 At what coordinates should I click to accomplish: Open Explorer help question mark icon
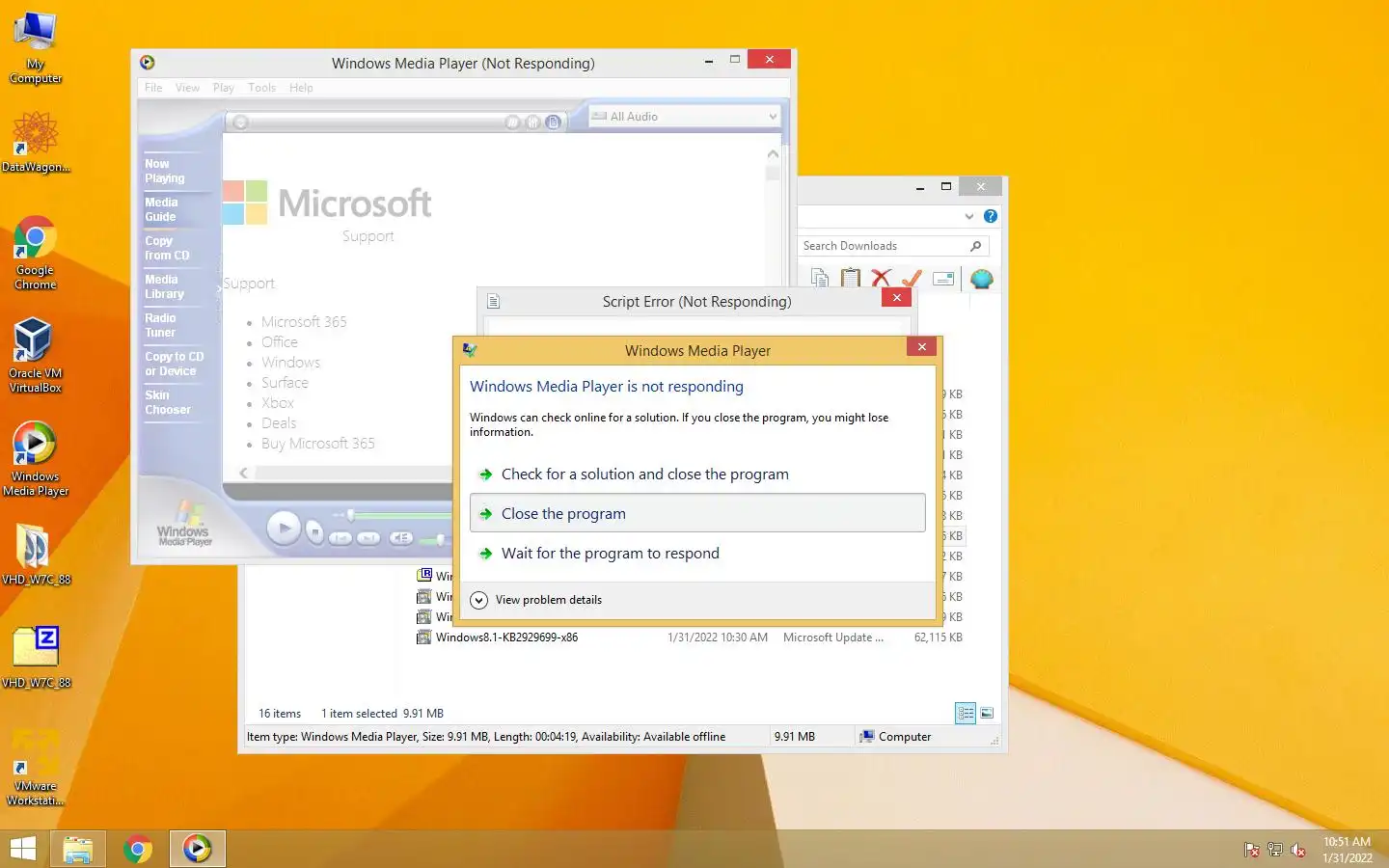(991, 216)
